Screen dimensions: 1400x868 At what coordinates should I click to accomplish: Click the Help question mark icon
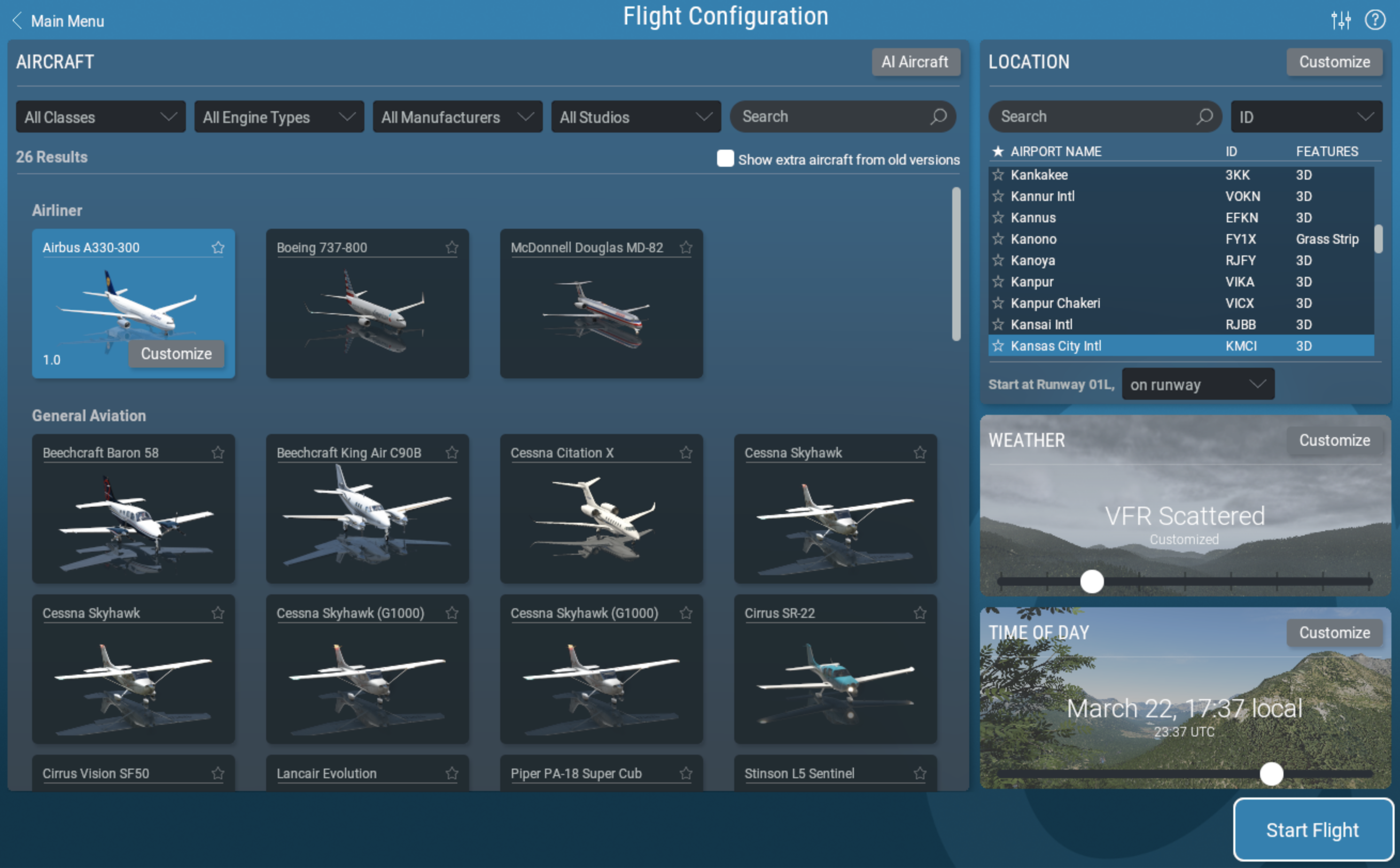(1375, 19)
